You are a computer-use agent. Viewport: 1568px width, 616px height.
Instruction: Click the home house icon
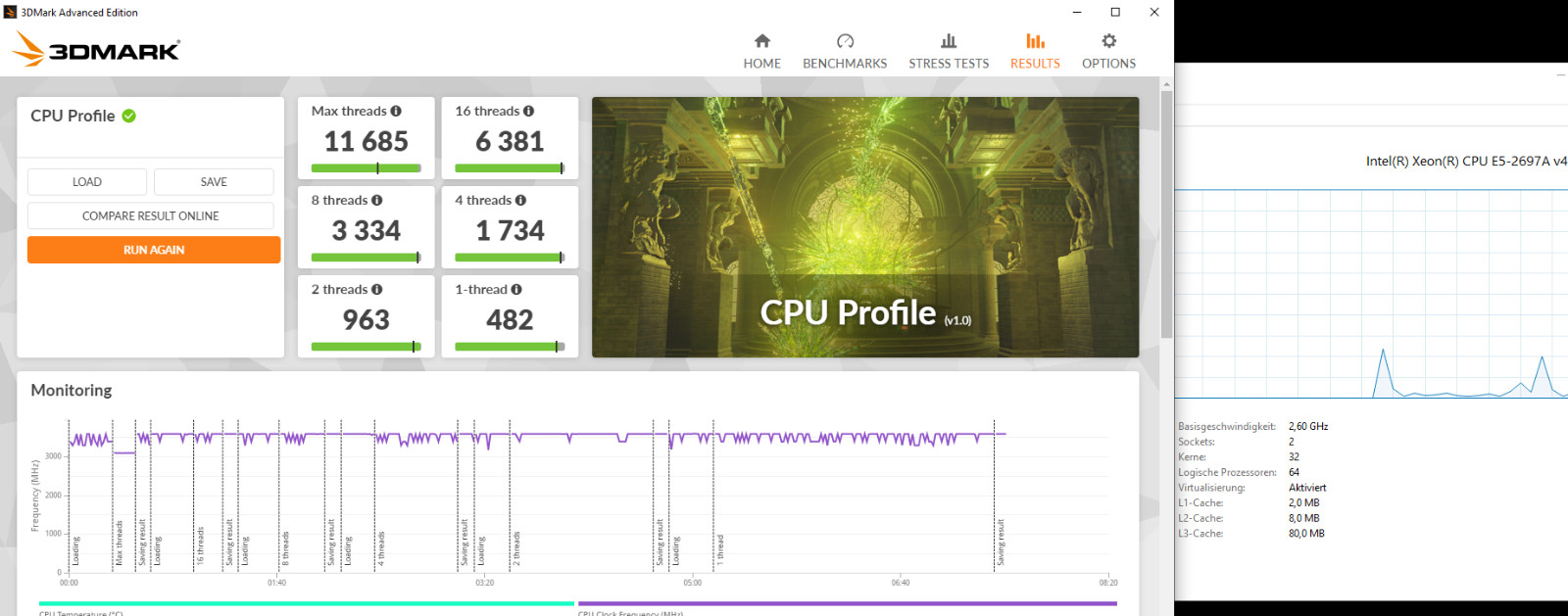point(762,41)
